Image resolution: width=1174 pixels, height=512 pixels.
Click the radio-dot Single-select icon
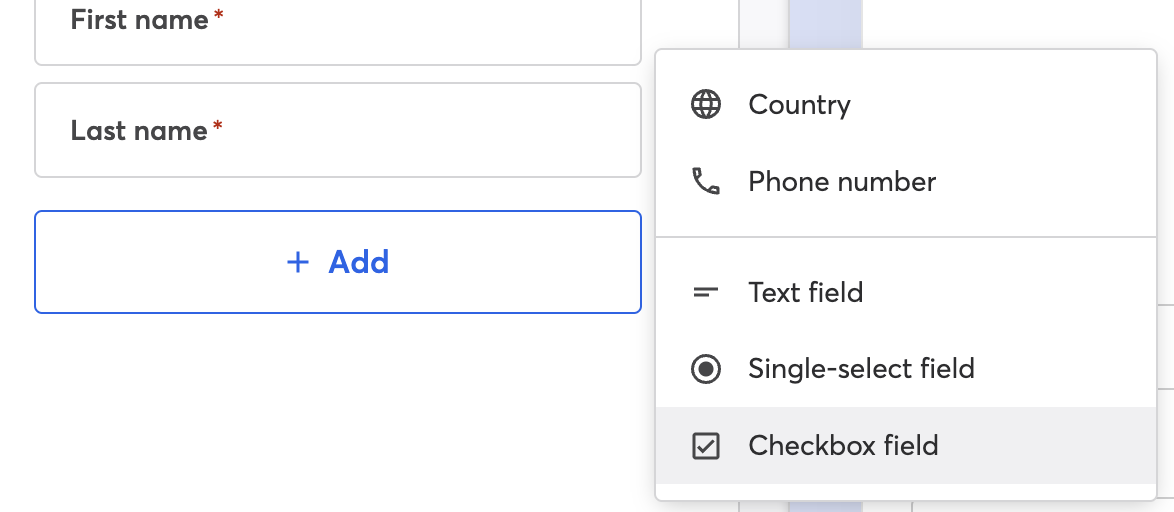pyautogui.click(x=705, y=369)
